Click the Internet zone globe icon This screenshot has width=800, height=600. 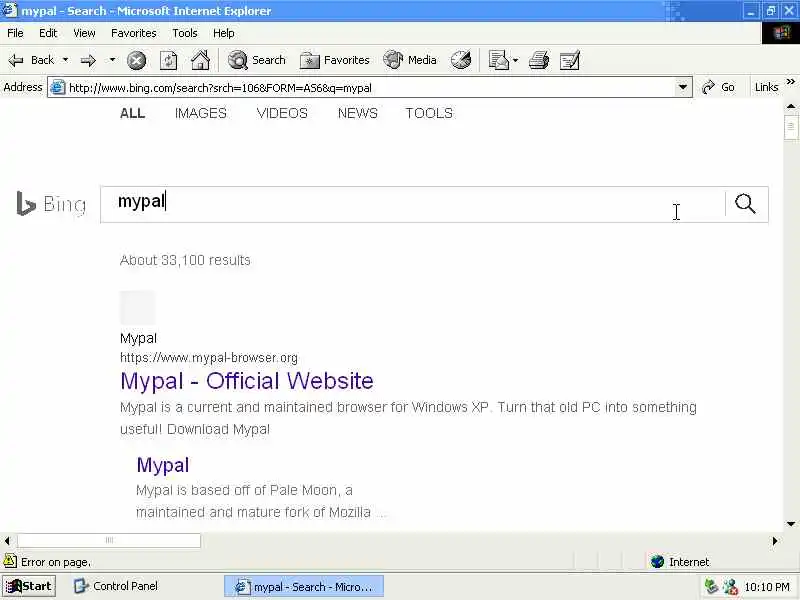(x=658, y=561)
